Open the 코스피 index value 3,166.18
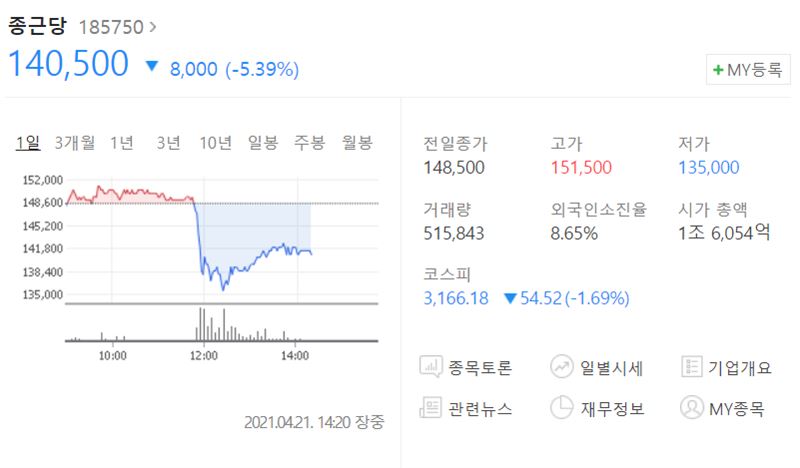The image size is (800, 468). point(456,298)
